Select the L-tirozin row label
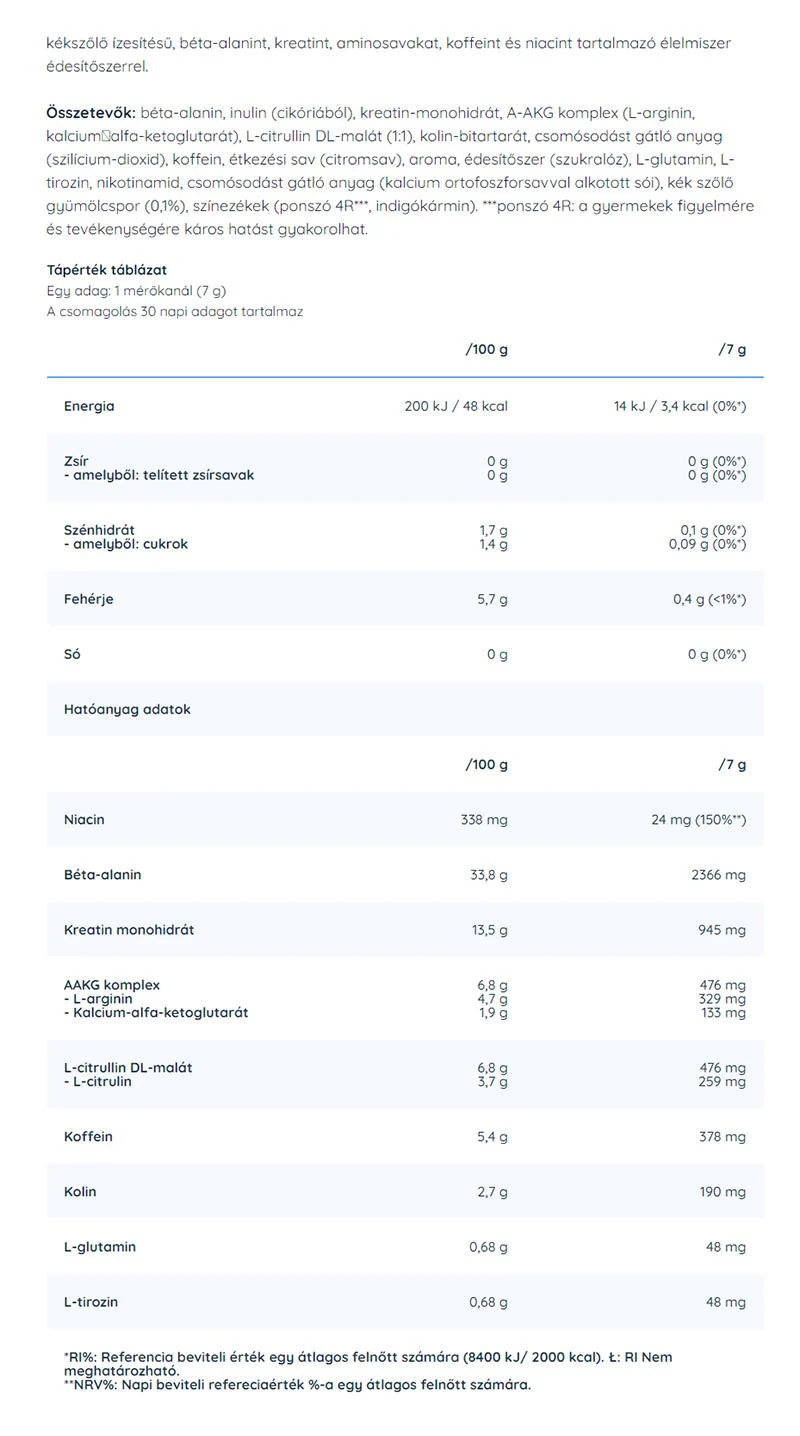Image resolution: width=800 pixels, height=1436 pixels. pos(91,1301)
